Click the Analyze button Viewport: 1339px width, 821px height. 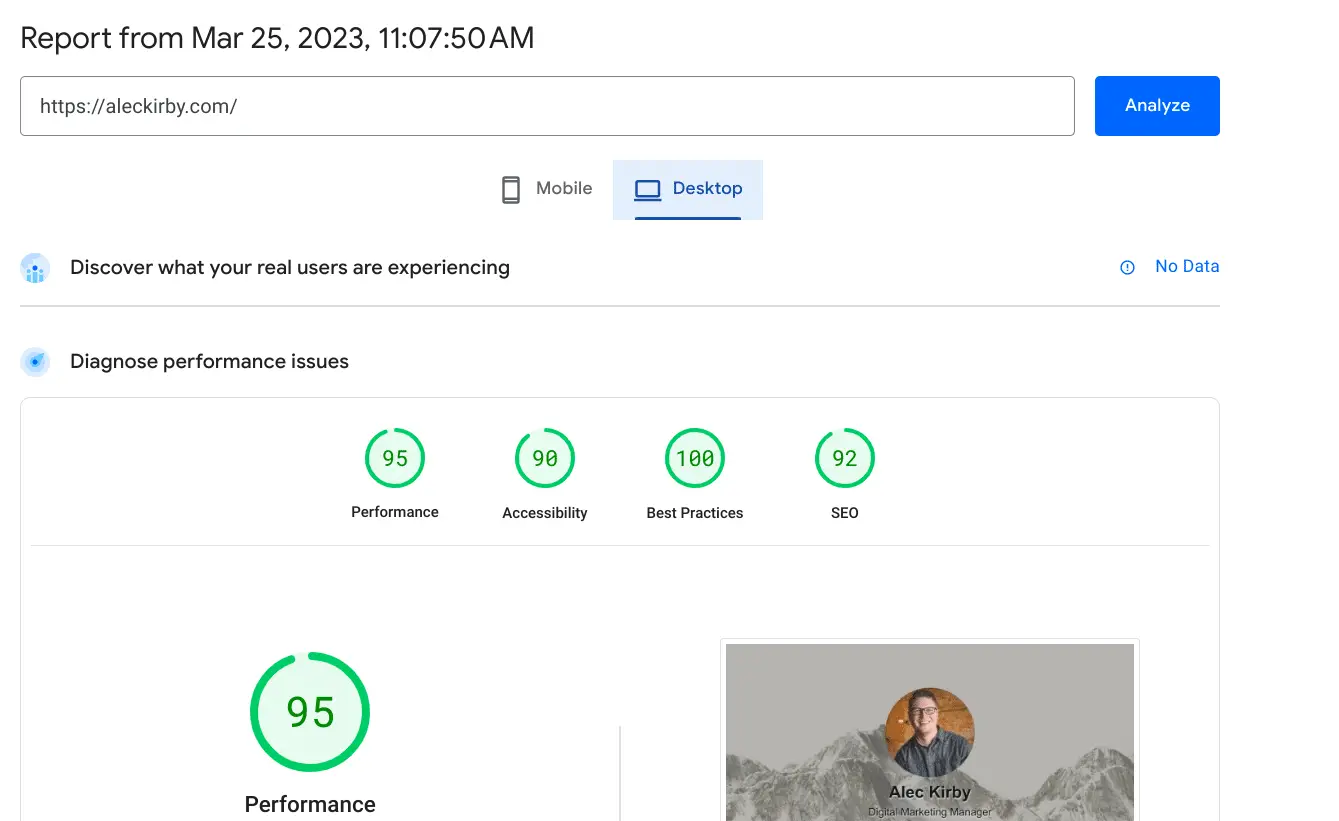(1157, 105)
